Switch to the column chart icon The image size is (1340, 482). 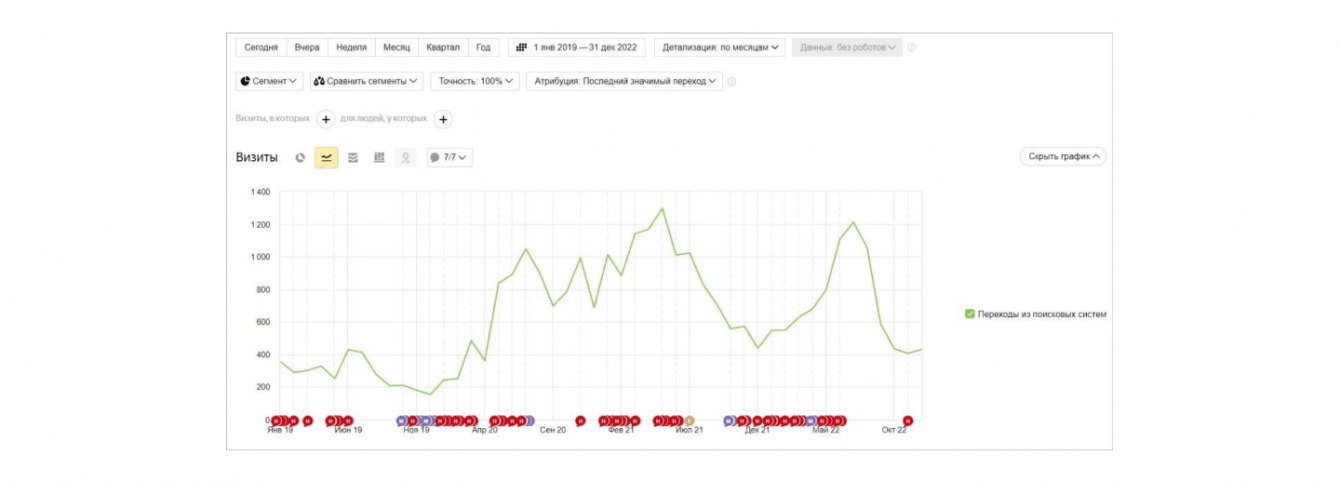click(x=379, y=157)
